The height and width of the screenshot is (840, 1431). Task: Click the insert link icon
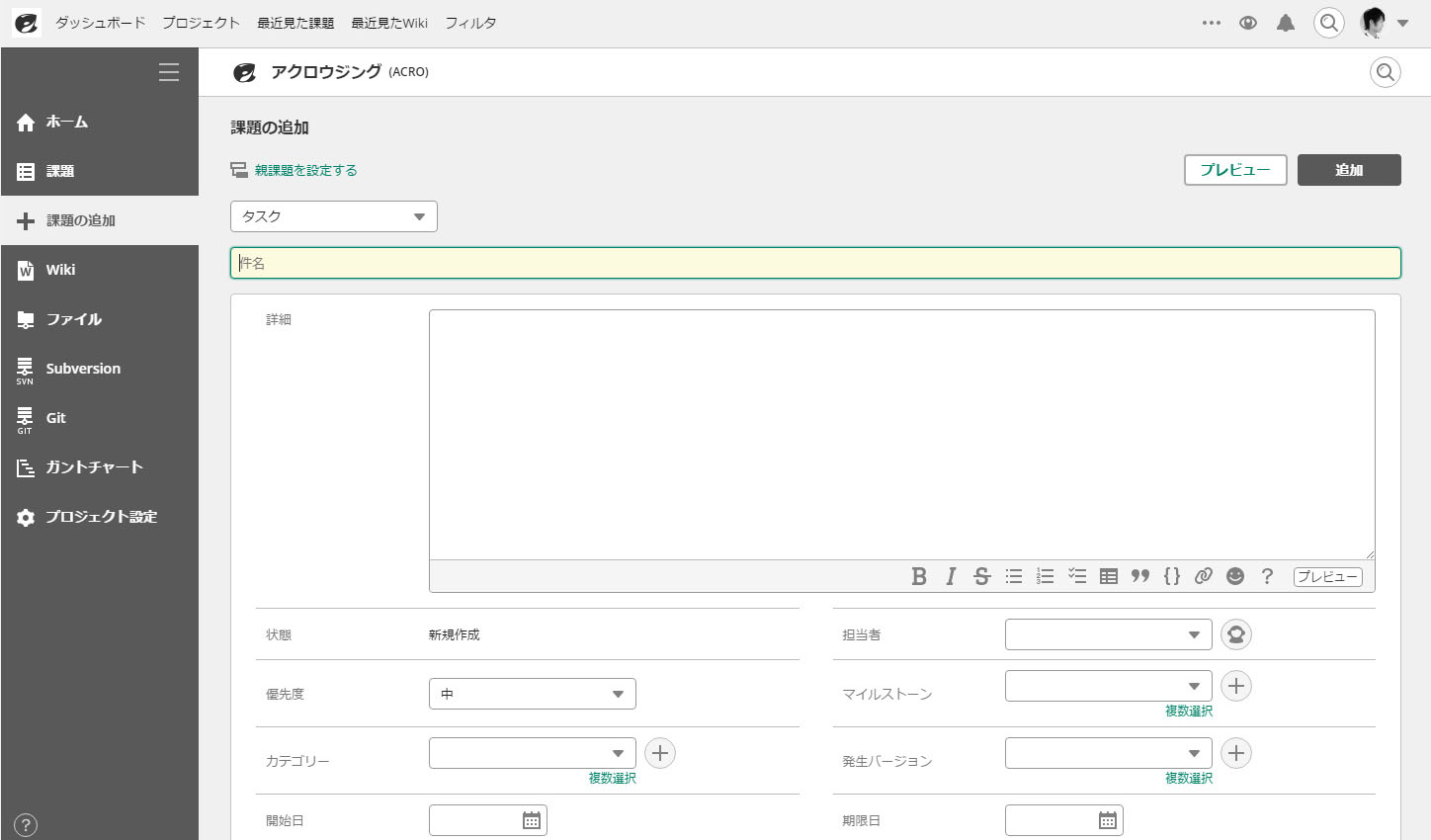click(x=1203, y=577)
